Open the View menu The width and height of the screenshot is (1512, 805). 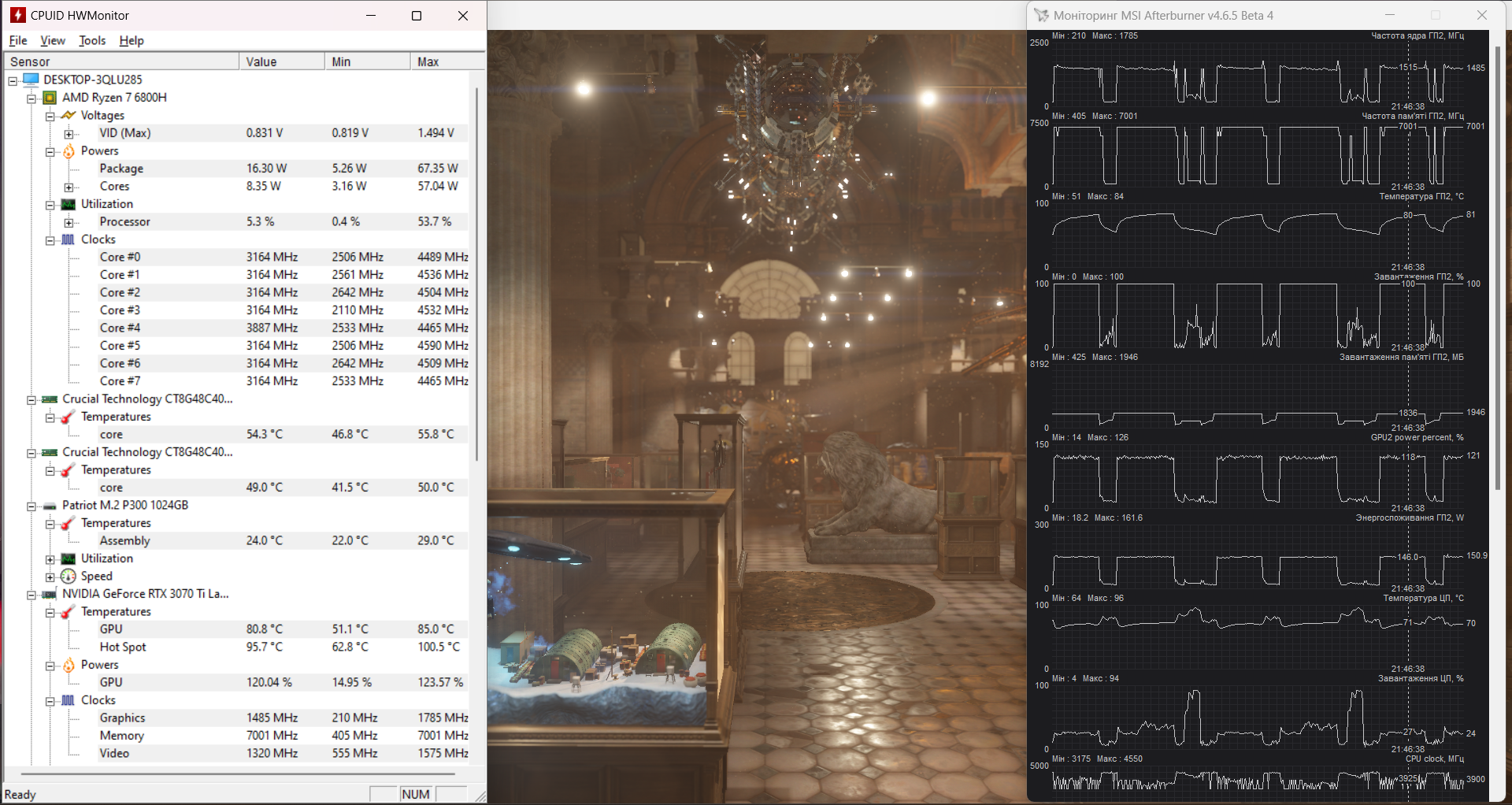(53, 40)
